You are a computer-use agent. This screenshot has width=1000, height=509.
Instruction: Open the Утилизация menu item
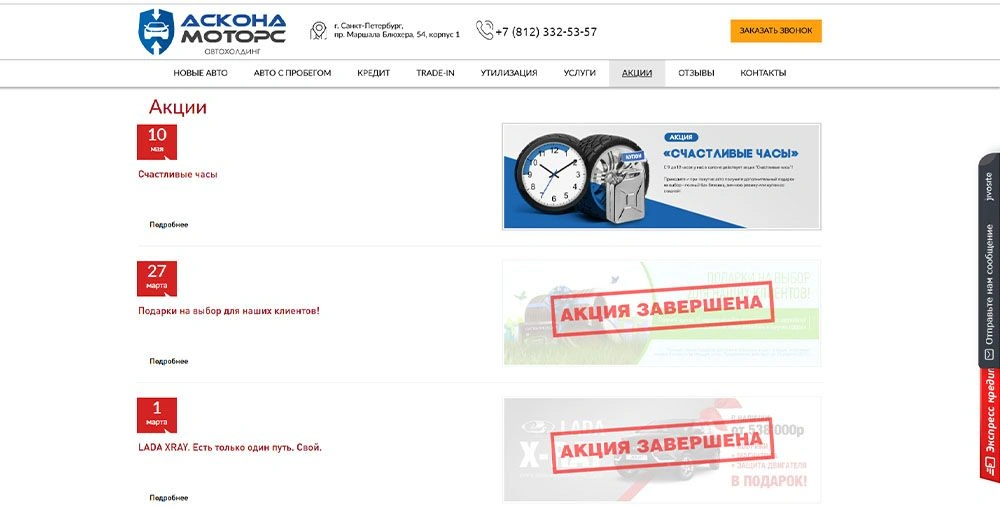509,73
